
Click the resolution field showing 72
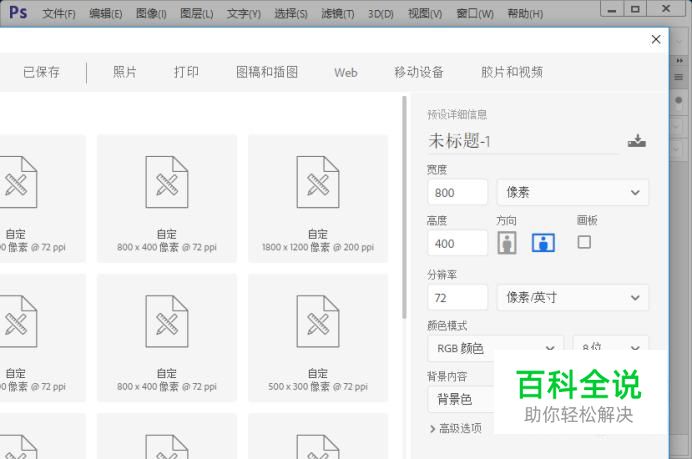click(x=458, y=297)
